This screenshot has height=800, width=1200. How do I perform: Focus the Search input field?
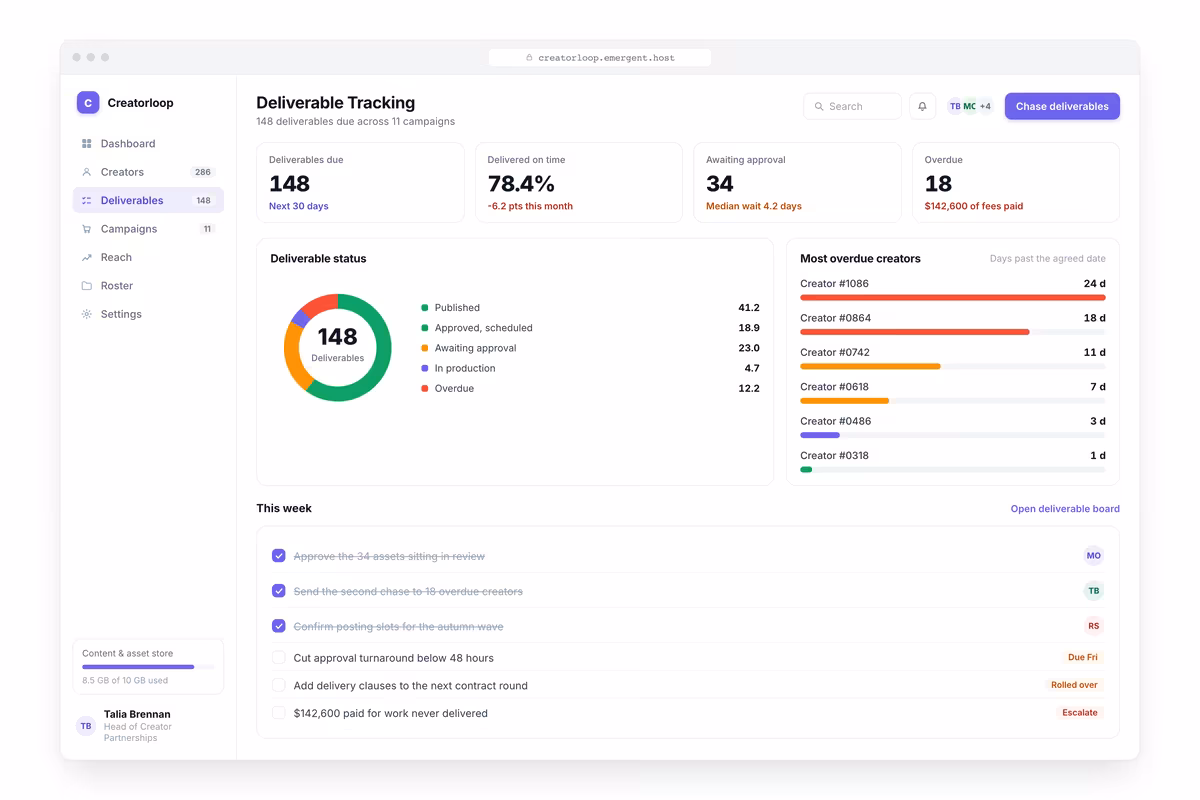[852, 106]
